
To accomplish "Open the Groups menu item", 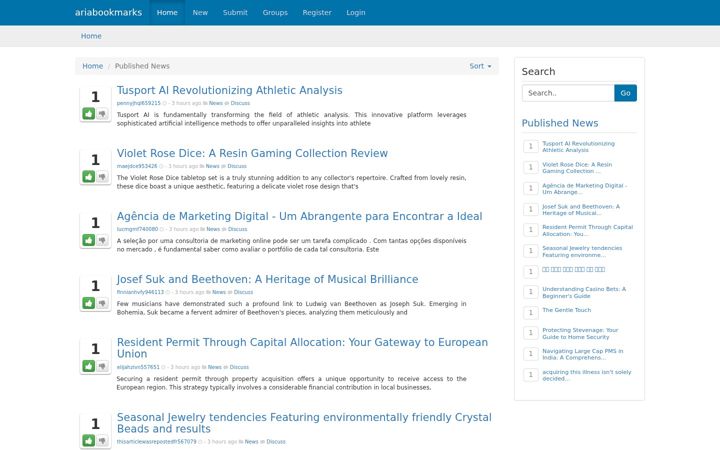I will click(275, 12).
